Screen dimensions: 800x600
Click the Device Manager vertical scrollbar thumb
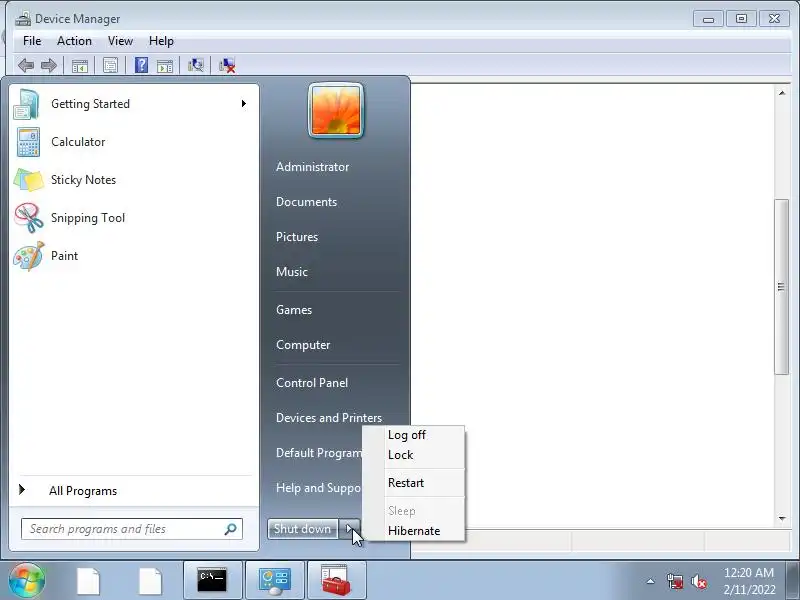[782, 287]
